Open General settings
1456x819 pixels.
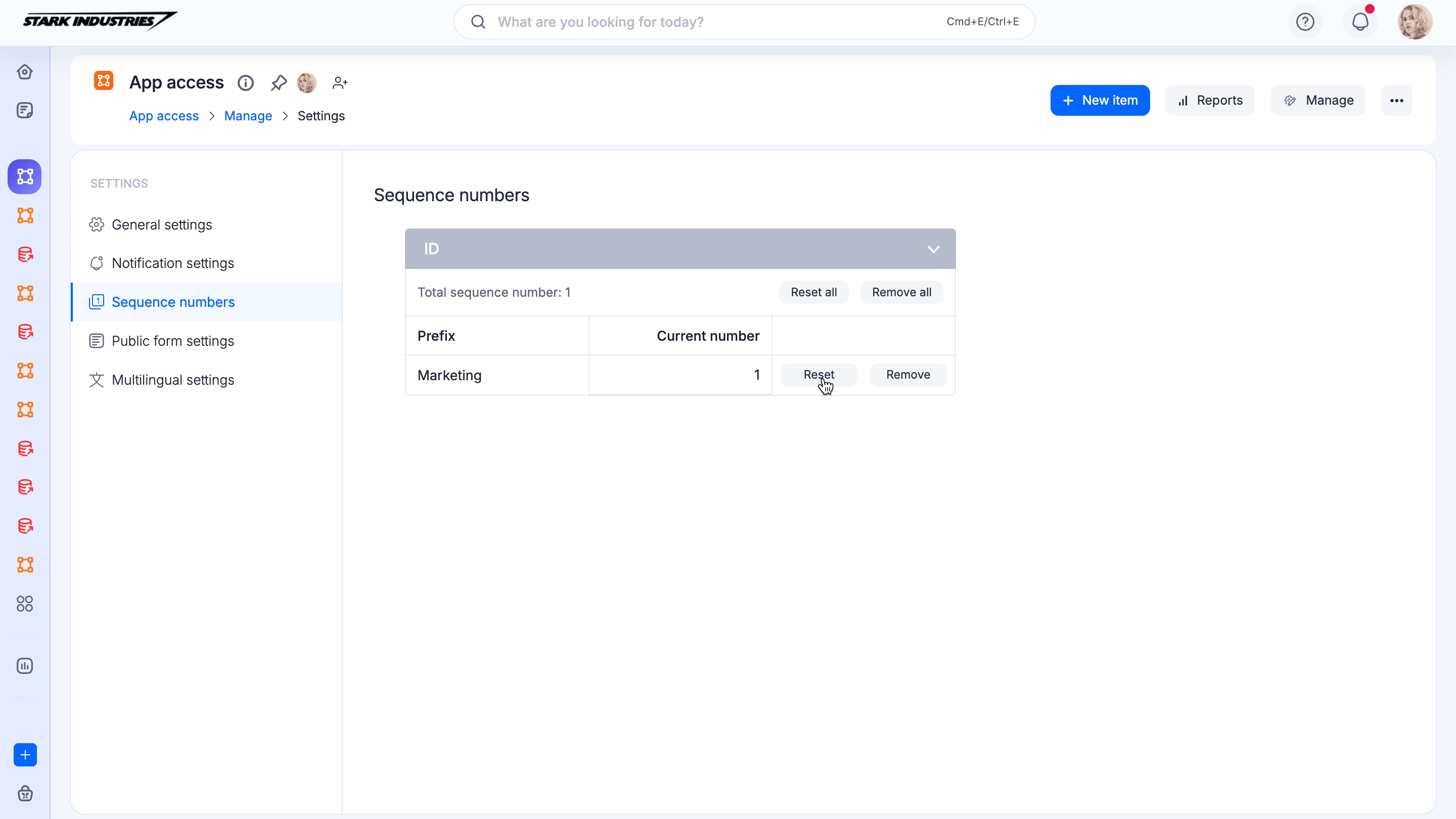coord(162,224)
